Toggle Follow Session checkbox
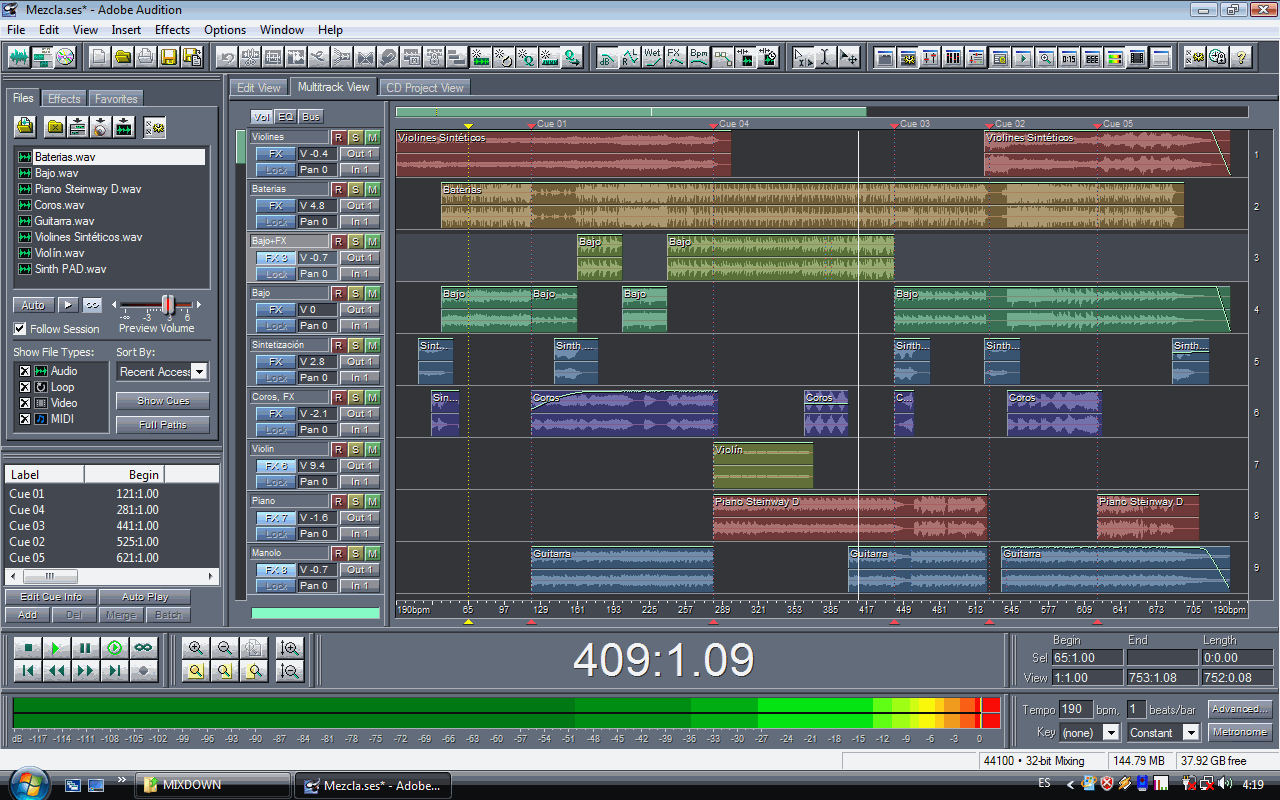Image resolution: width=1280 pixels, height=800 pixels. (20, 328)
